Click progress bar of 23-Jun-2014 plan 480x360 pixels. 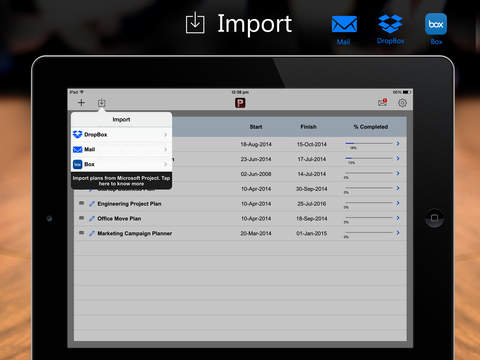pos(369,158)
